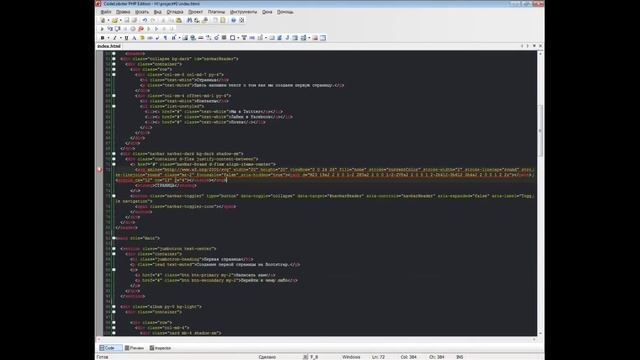
Task: Open the Open-folder dropdown arrow
Action: (120, 20)
